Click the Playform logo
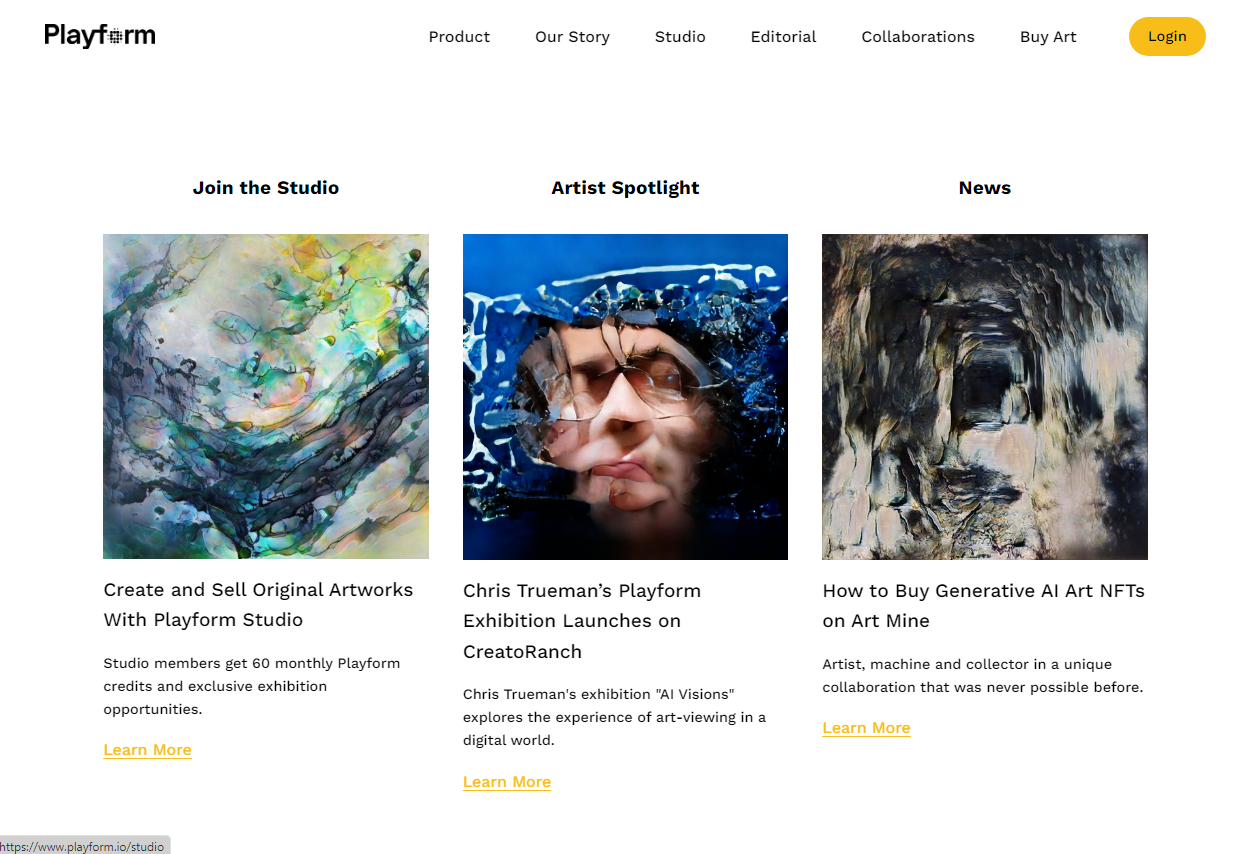The height and width of the screenshot is (854, 1255). [x=100, y=36]
